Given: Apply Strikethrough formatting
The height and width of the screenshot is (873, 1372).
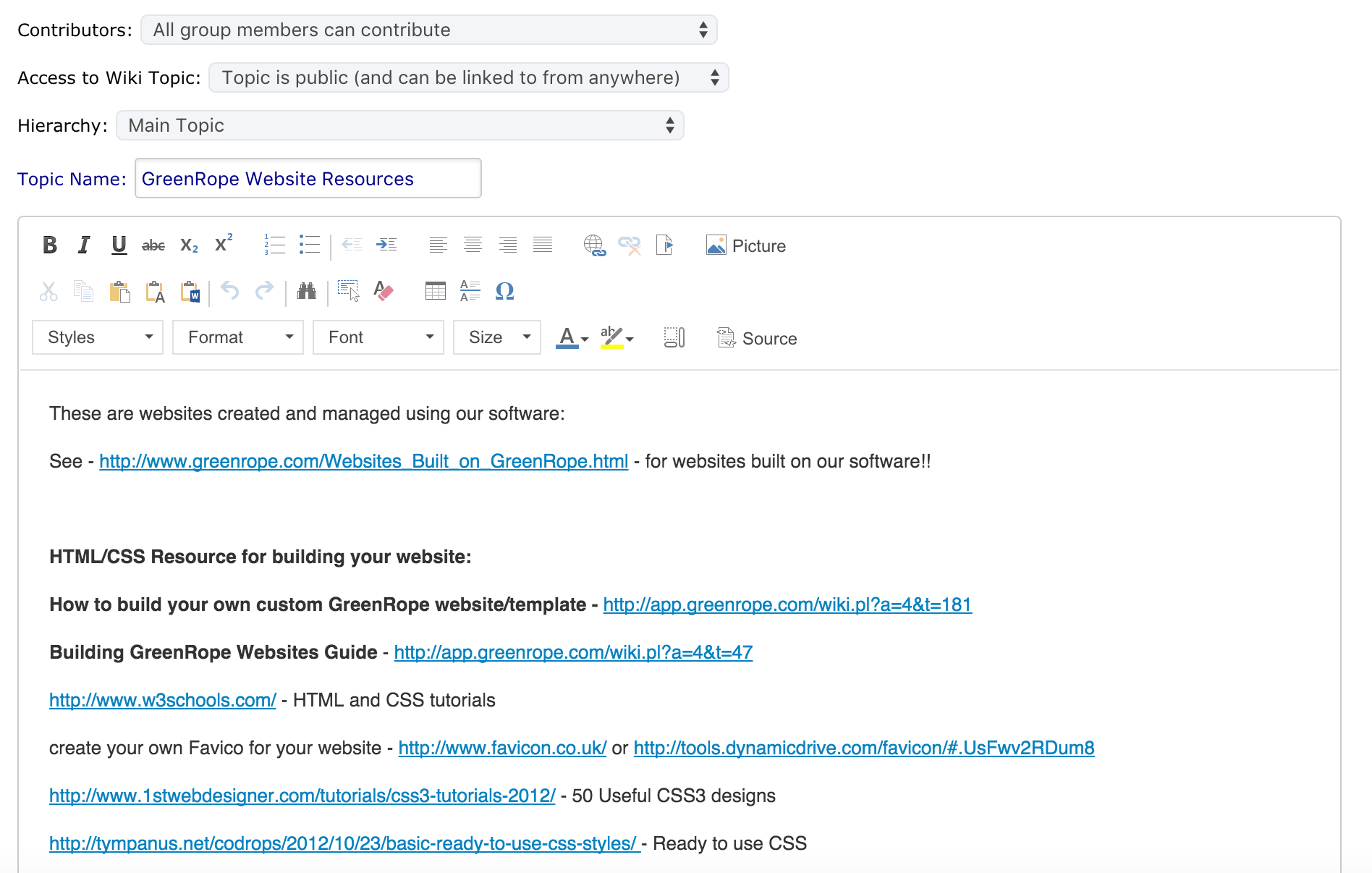Looking at the screenshot, I should pos(153,245).
